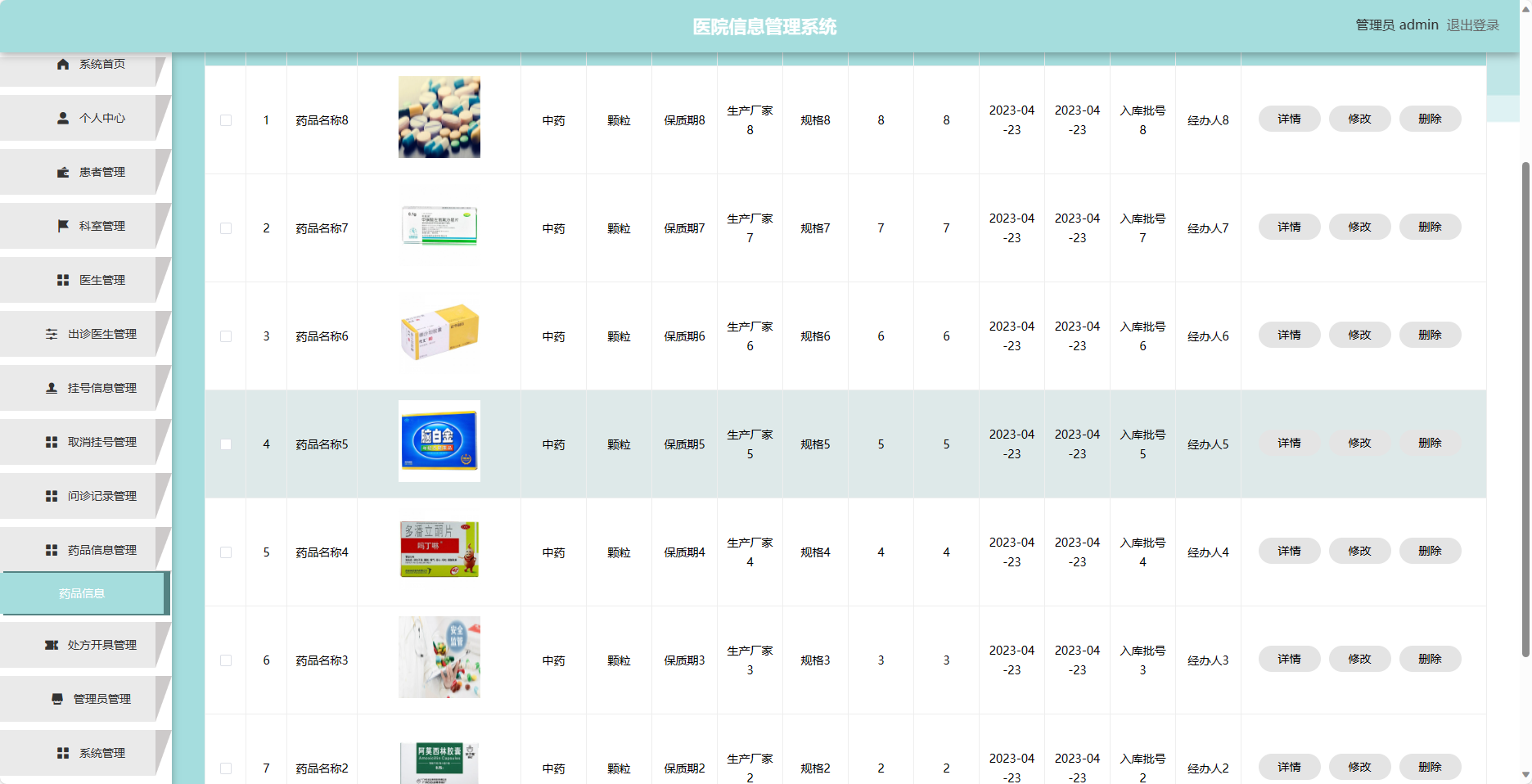Click the 退出登录 link
This screenshot has width=1532, height=784.
(1472, 25)
